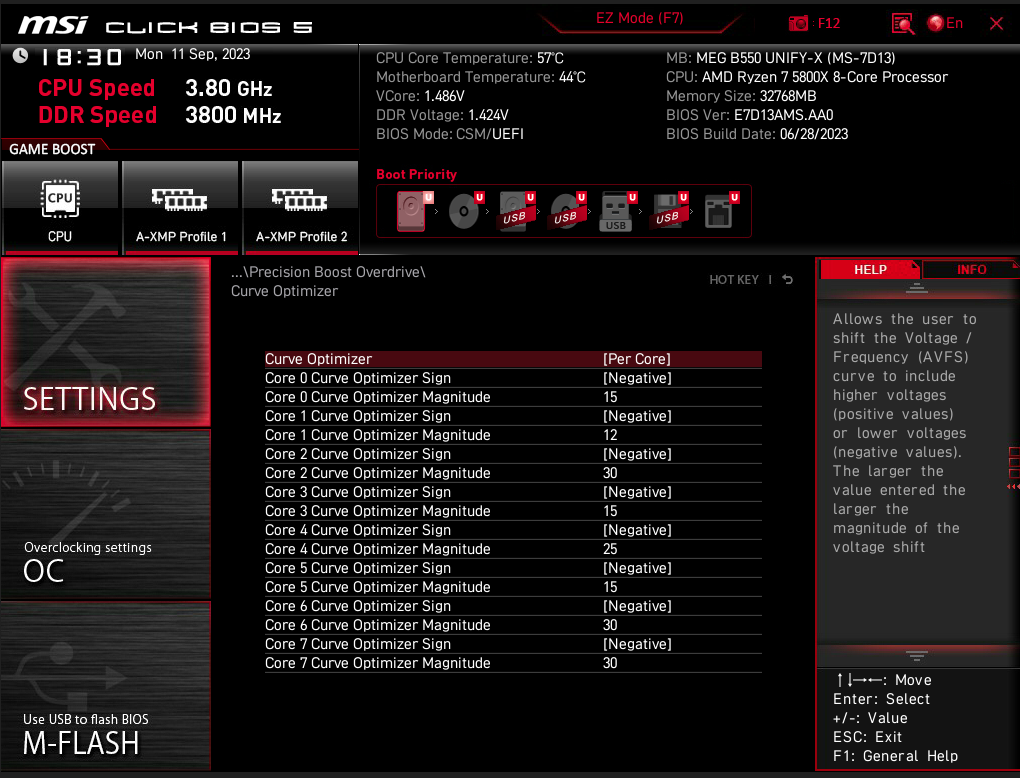Click the DDR Voltage 1.424V reading
Image resolution: width=1020 pixels, height=778 pixels.
click(442, 115)
